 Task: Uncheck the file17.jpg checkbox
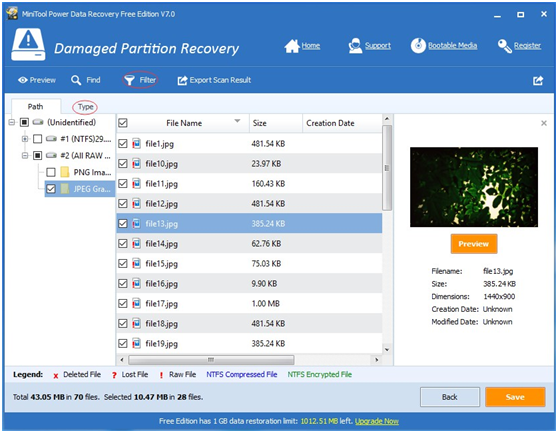(x=123, y=303)
